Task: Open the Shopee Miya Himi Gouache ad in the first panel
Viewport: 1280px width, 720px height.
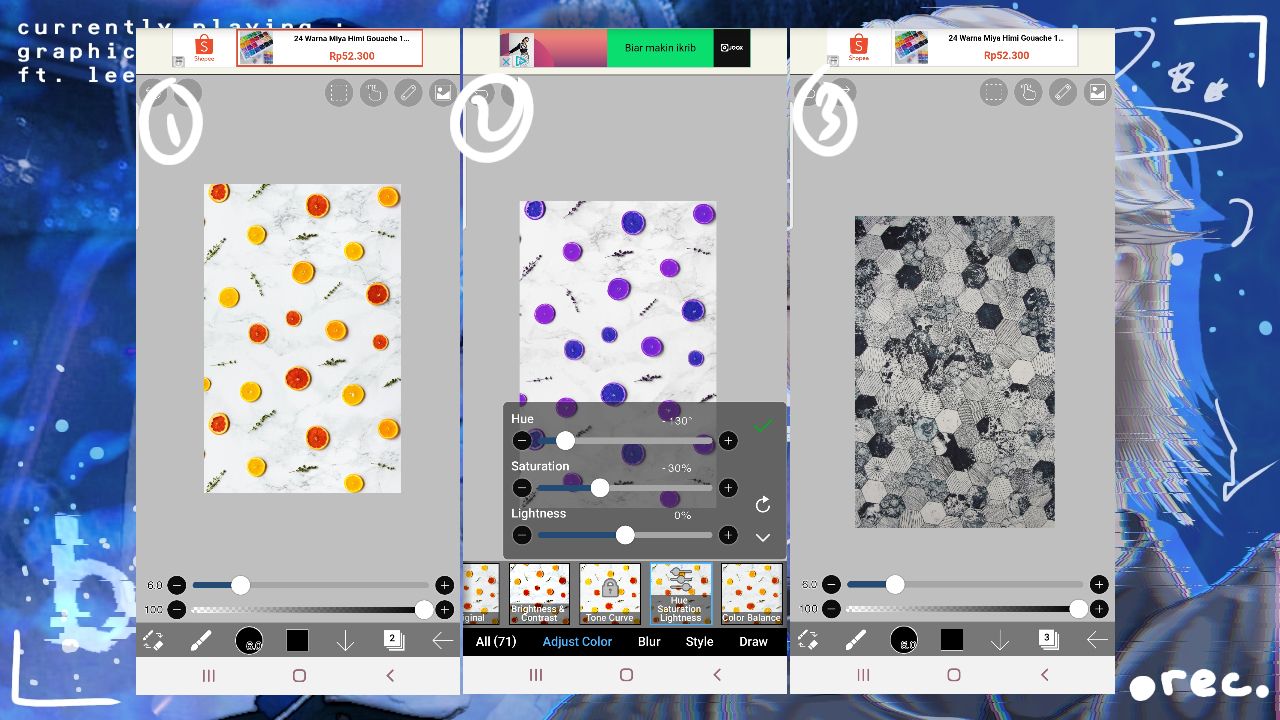Action: coord(329,47)
